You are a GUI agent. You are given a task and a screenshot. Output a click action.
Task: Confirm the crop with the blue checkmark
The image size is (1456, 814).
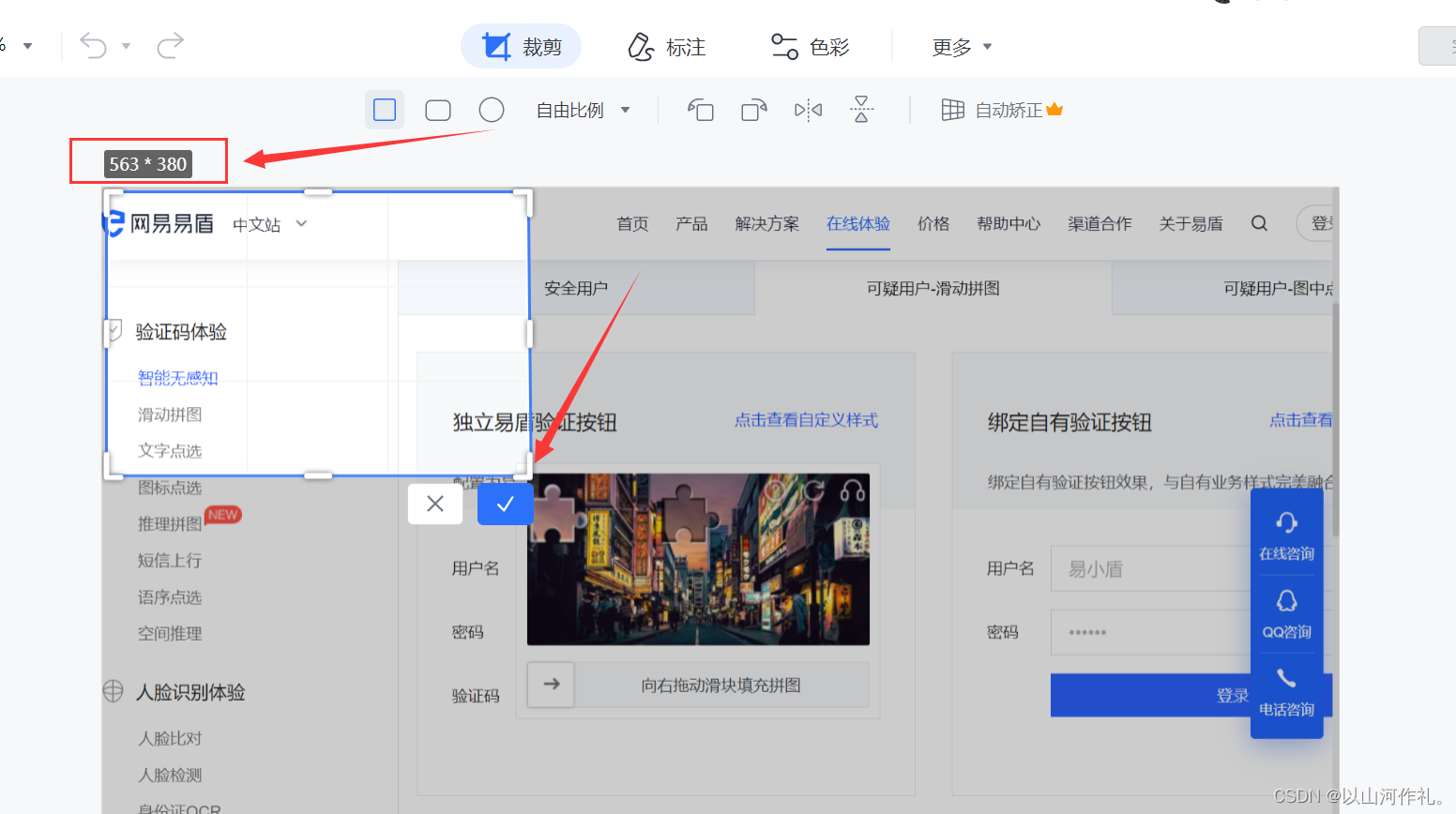pyautogui.click(x=506, y=505)
